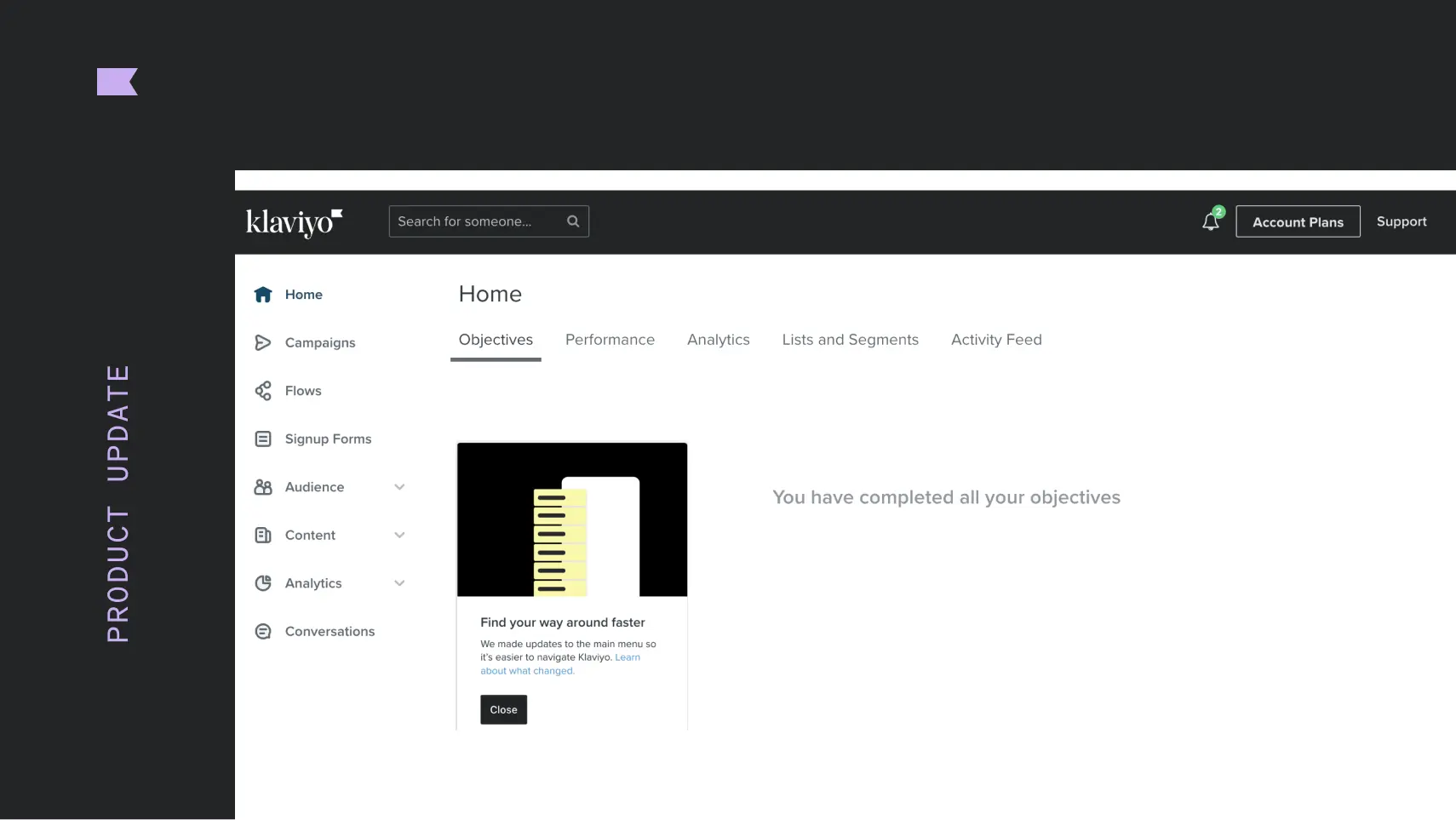Viewport: 1456px width, 820px height.
Task: Click the Signup Forms icon
Action: pos(263,439)
